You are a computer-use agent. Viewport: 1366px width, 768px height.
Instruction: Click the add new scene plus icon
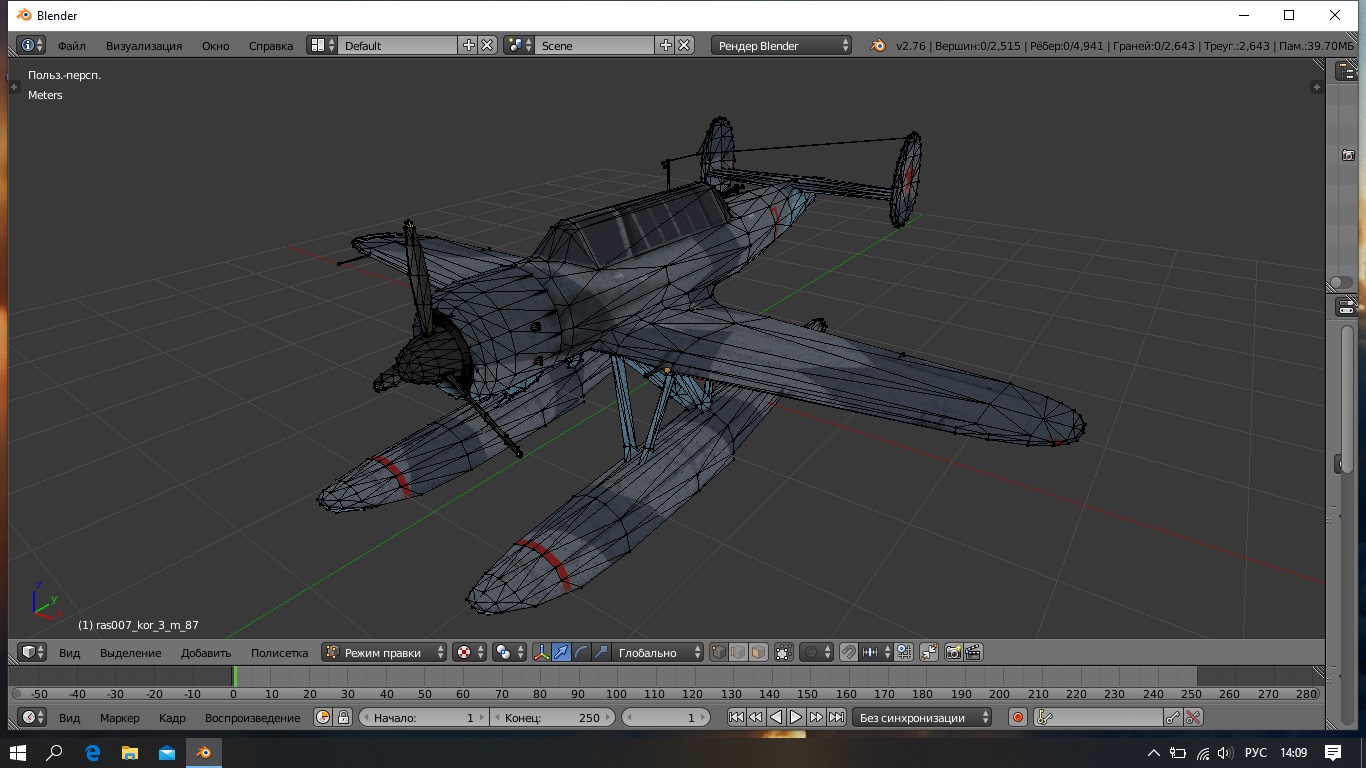pyautogui.click(x=666, y=45)
